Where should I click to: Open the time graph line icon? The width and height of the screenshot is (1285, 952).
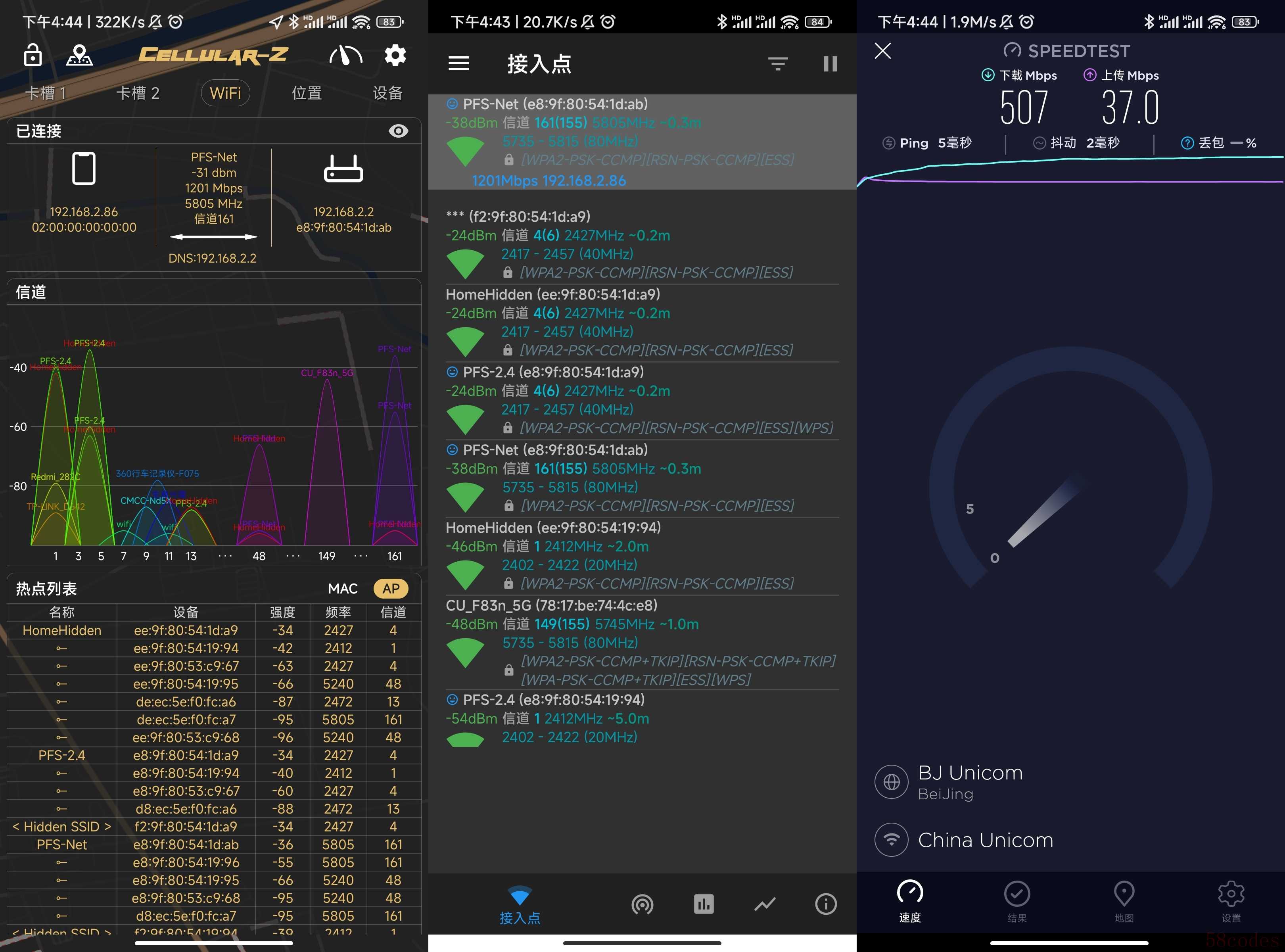pyautogui.click(x=765, y=904)
